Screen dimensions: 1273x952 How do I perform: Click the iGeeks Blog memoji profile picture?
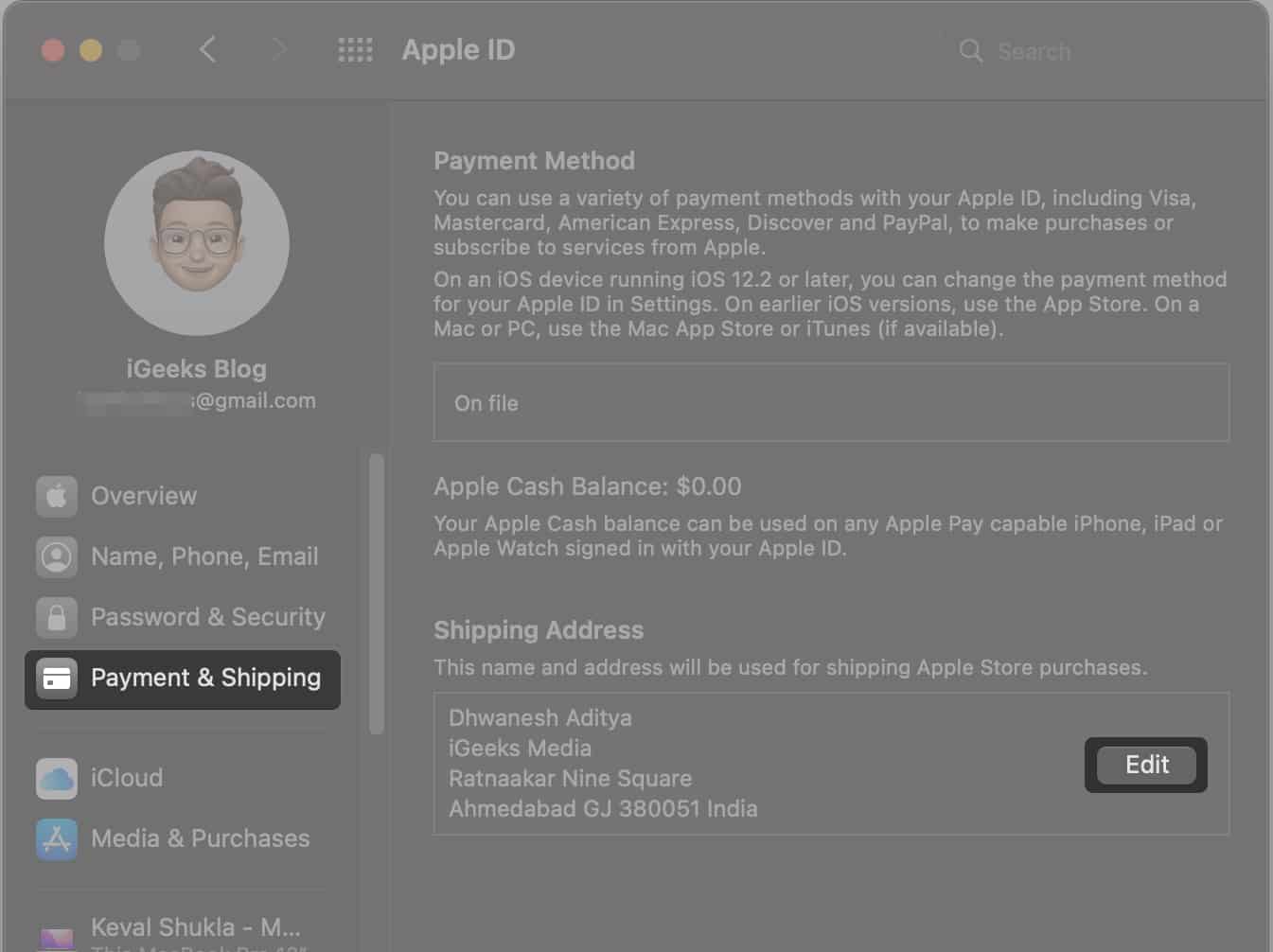[197, 242]
